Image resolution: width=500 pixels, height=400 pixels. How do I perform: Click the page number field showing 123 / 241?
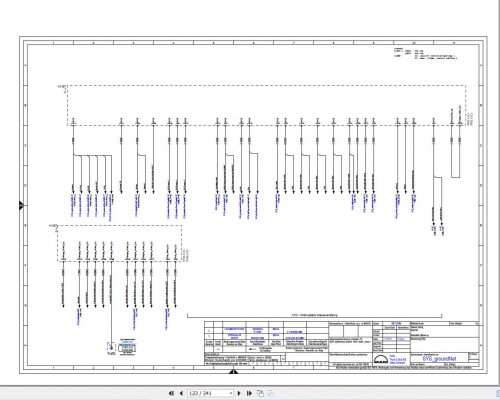[210, 393]
